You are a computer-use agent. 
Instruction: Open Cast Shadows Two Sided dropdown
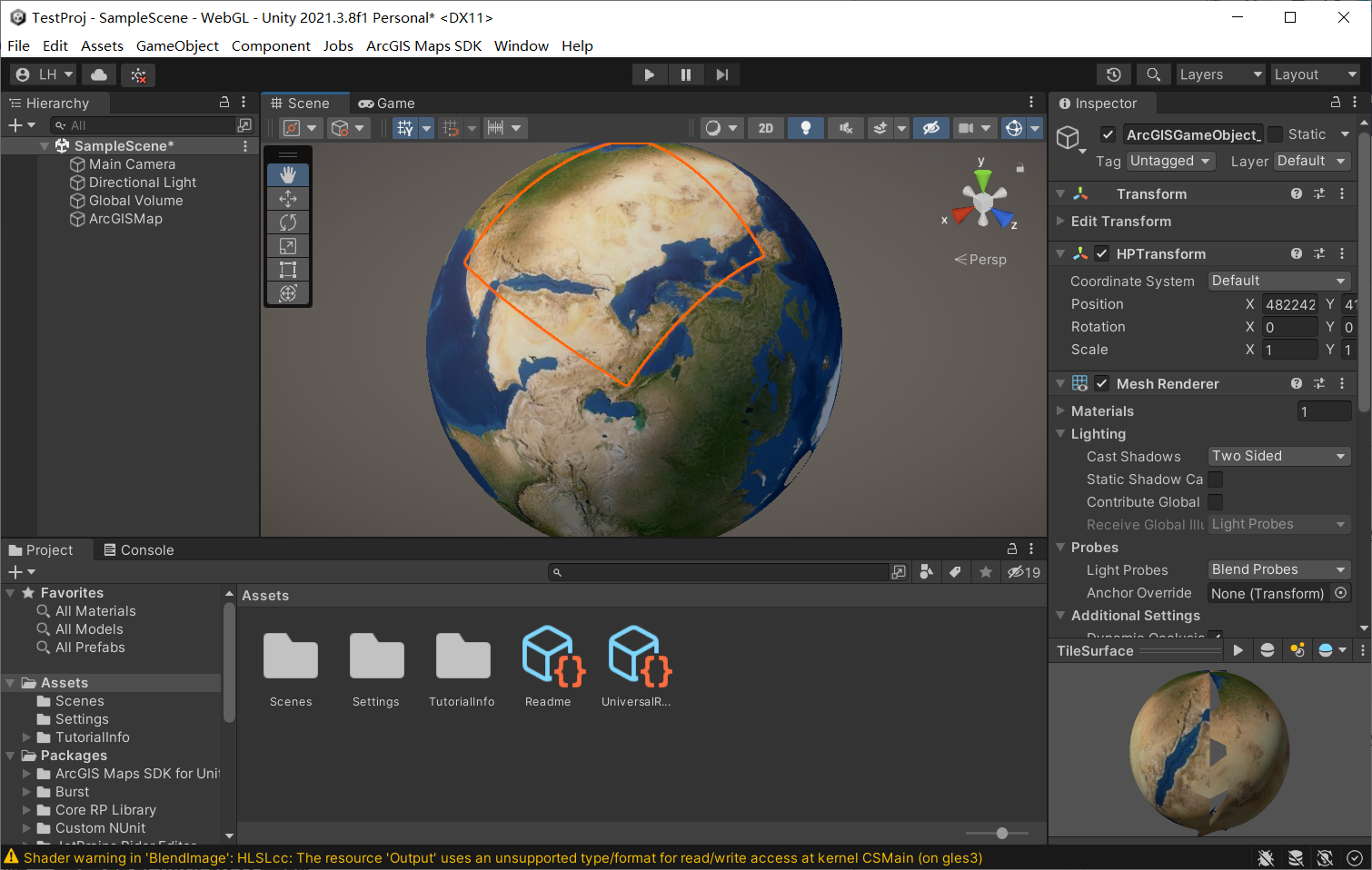(x=1279, y=456)
